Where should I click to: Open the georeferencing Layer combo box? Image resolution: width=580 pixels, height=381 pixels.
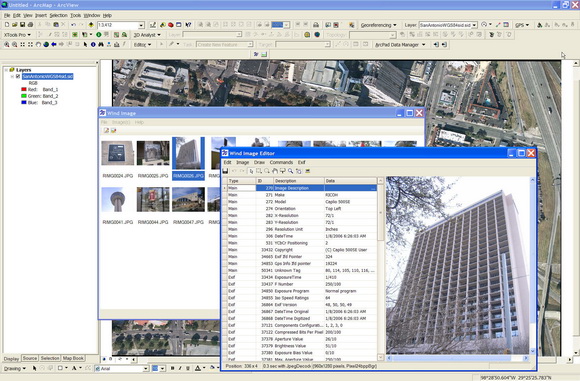[448, 25]
